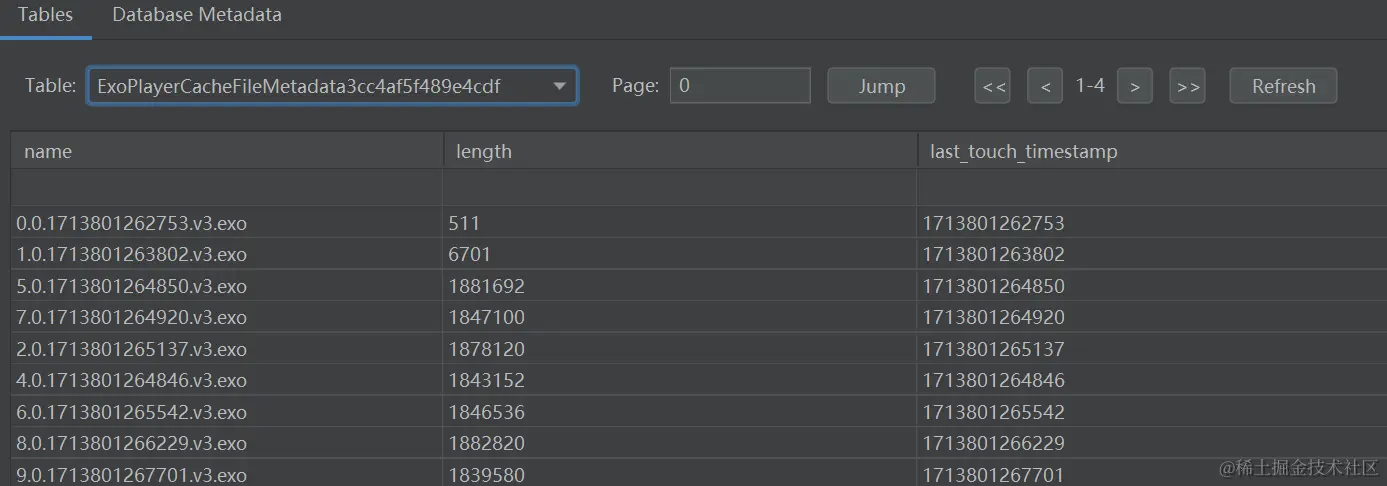
Task: Click timestamp cell 1713801265542
Action: coord(1152,412)
